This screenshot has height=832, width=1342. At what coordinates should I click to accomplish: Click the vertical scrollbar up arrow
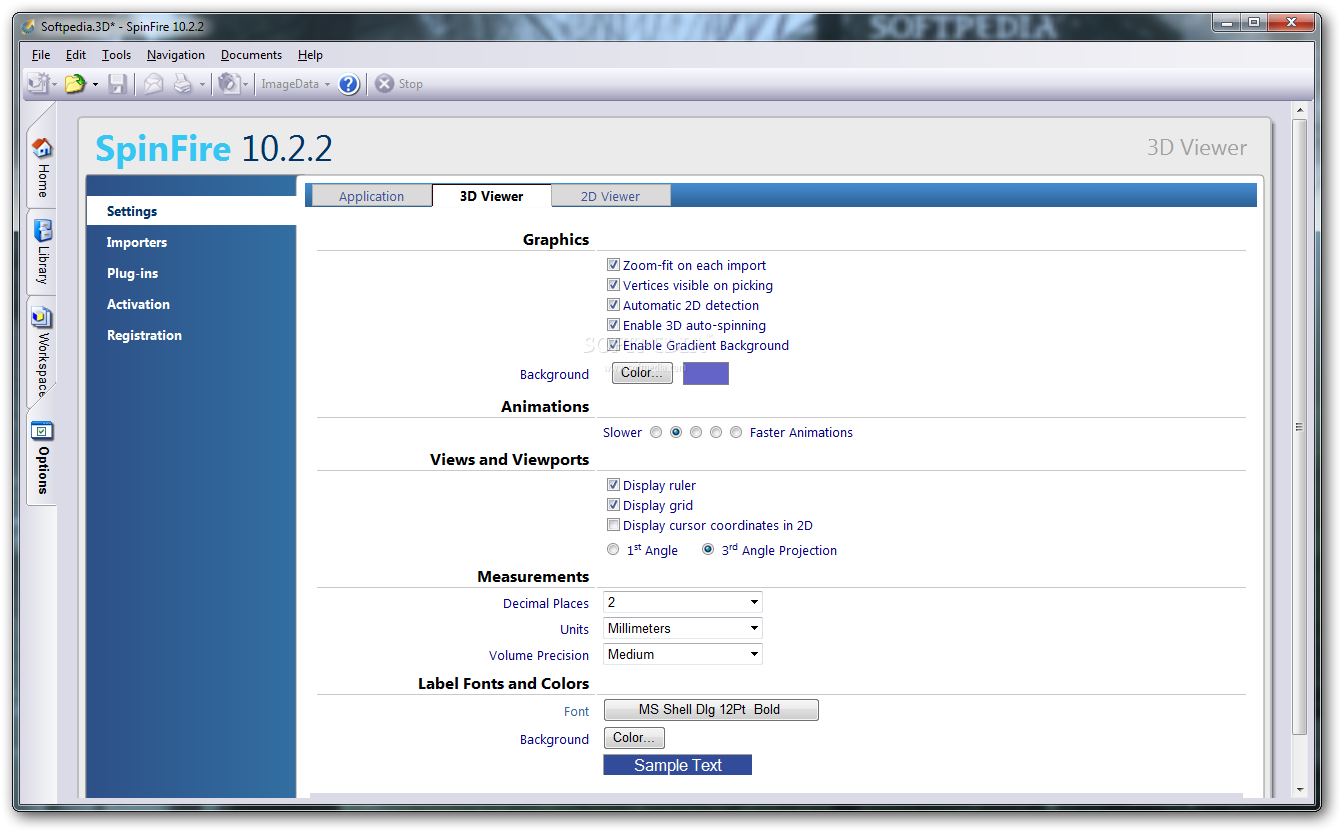1299,109
